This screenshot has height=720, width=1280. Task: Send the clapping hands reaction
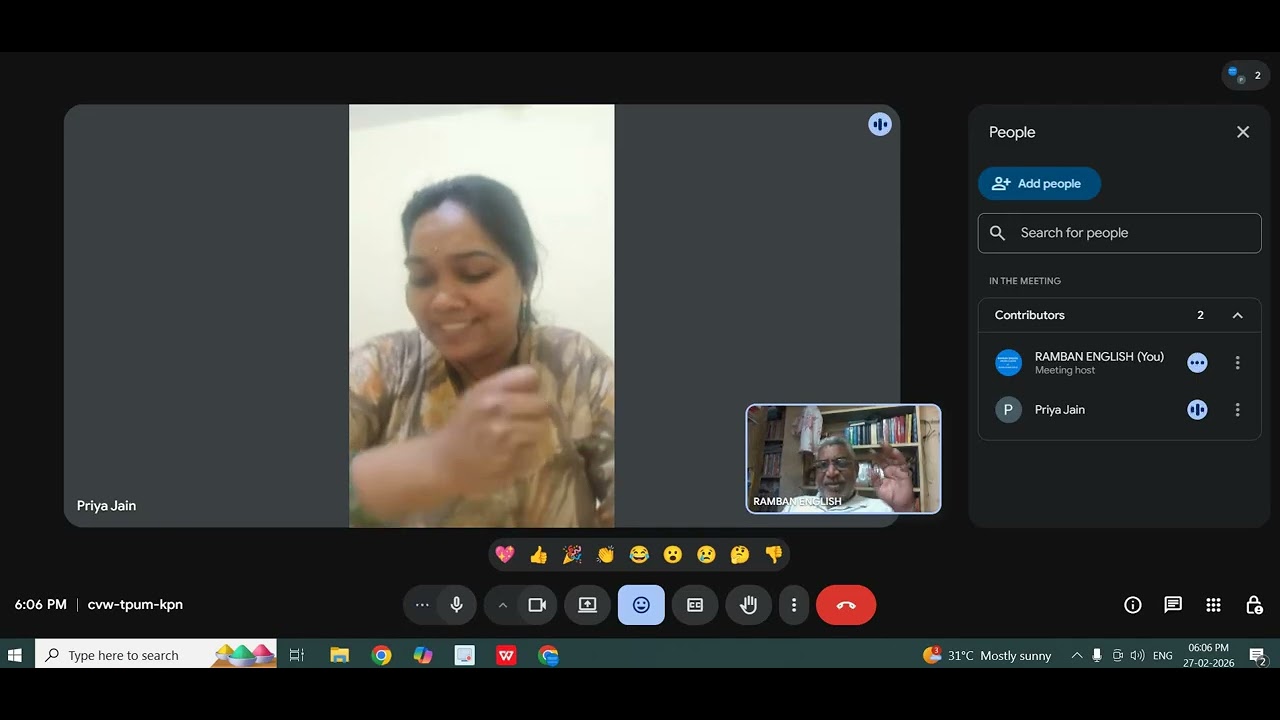[x=606, y=554]
